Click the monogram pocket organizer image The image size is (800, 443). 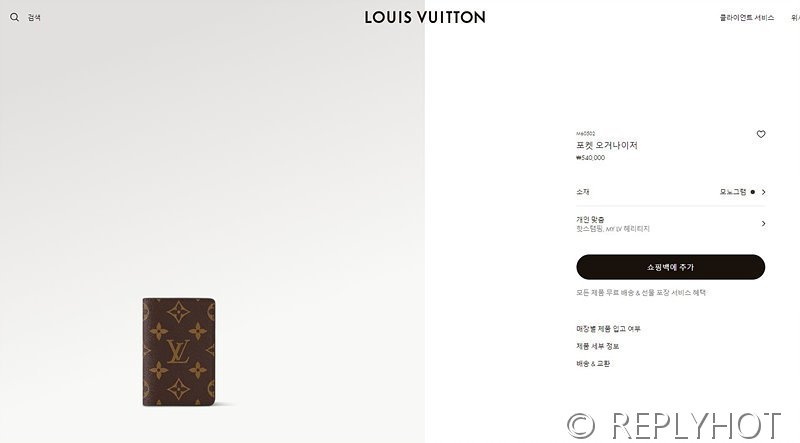179,352
